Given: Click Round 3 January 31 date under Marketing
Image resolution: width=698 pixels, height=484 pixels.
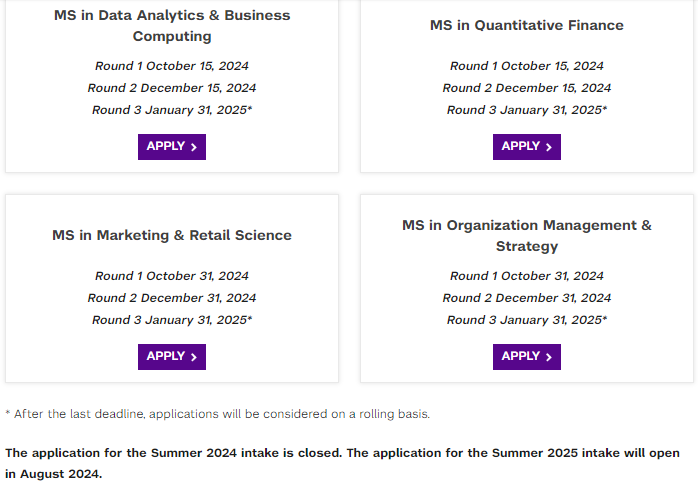Looking at the screenshot, I should [x=172, y=320].
